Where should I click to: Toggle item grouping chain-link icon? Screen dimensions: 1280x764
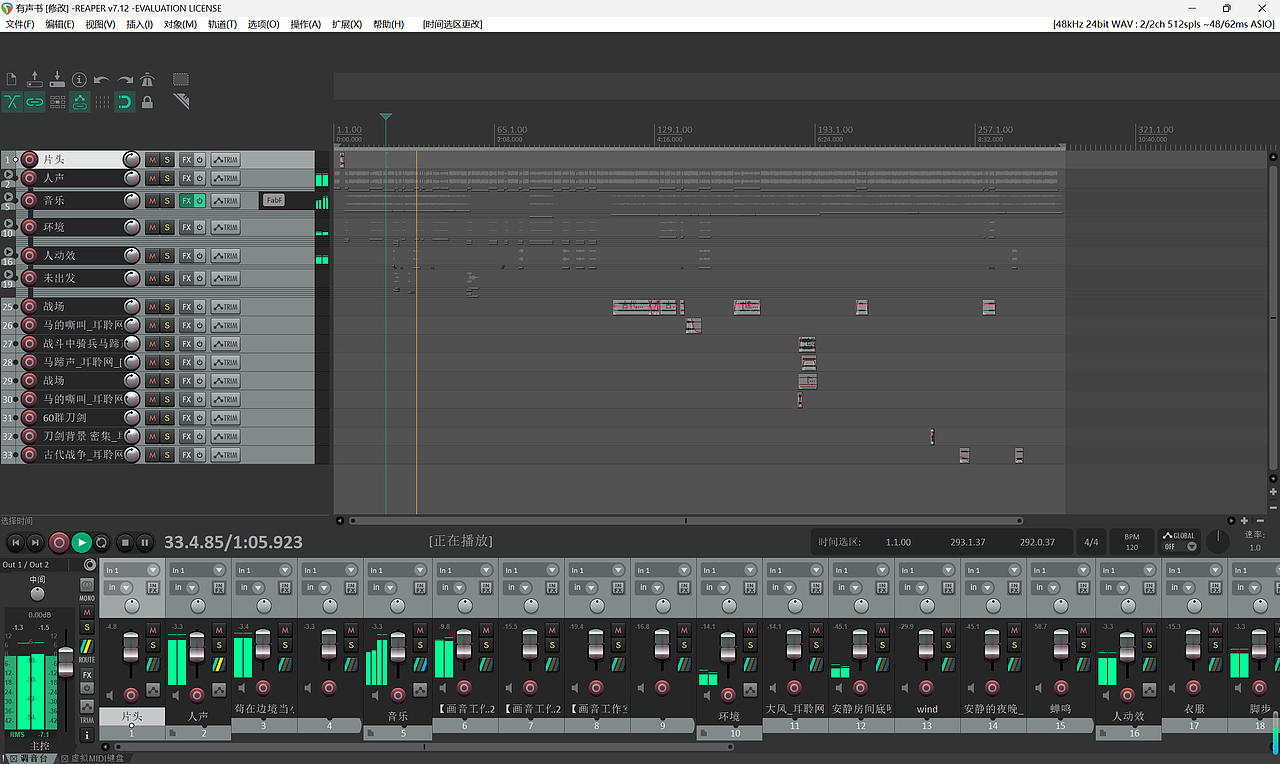[x=35, y=102]
